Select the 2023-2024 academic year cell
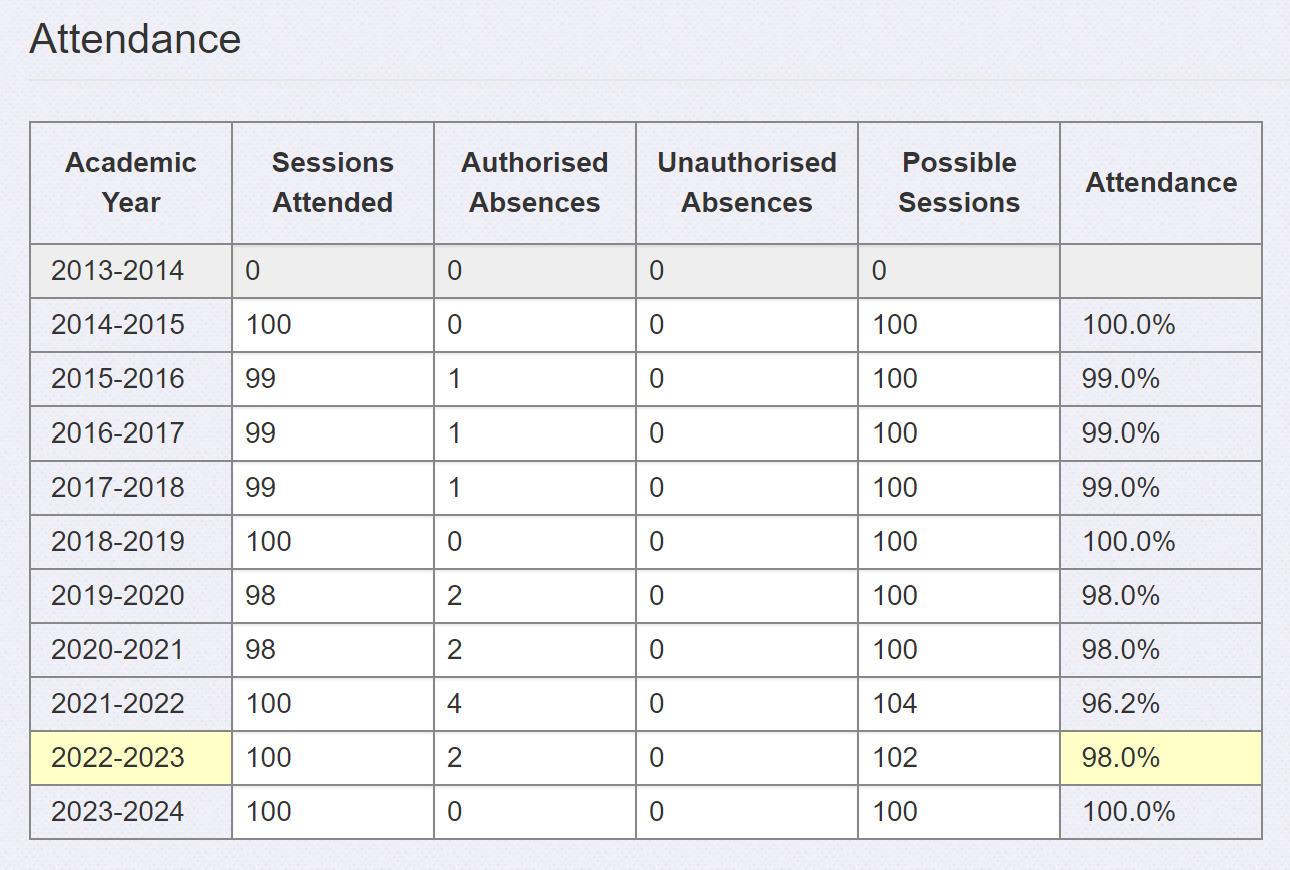The height and width of the screenshot is (870, 1290). 131,812
